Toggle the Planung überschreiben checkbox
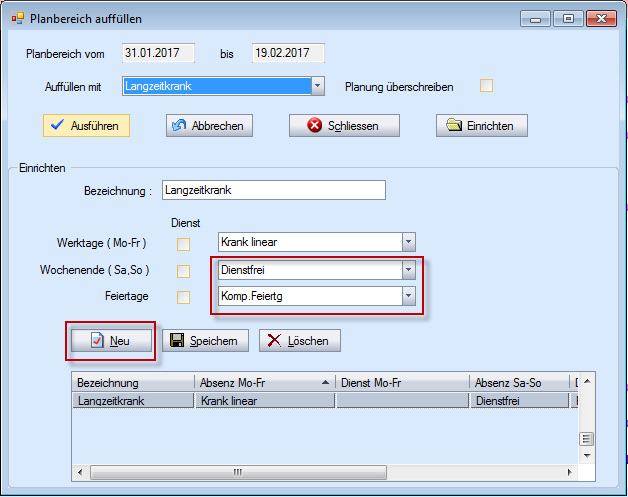The width and height of the screenshot is (628, 497). pyautogui.click(x=487, y=86)
